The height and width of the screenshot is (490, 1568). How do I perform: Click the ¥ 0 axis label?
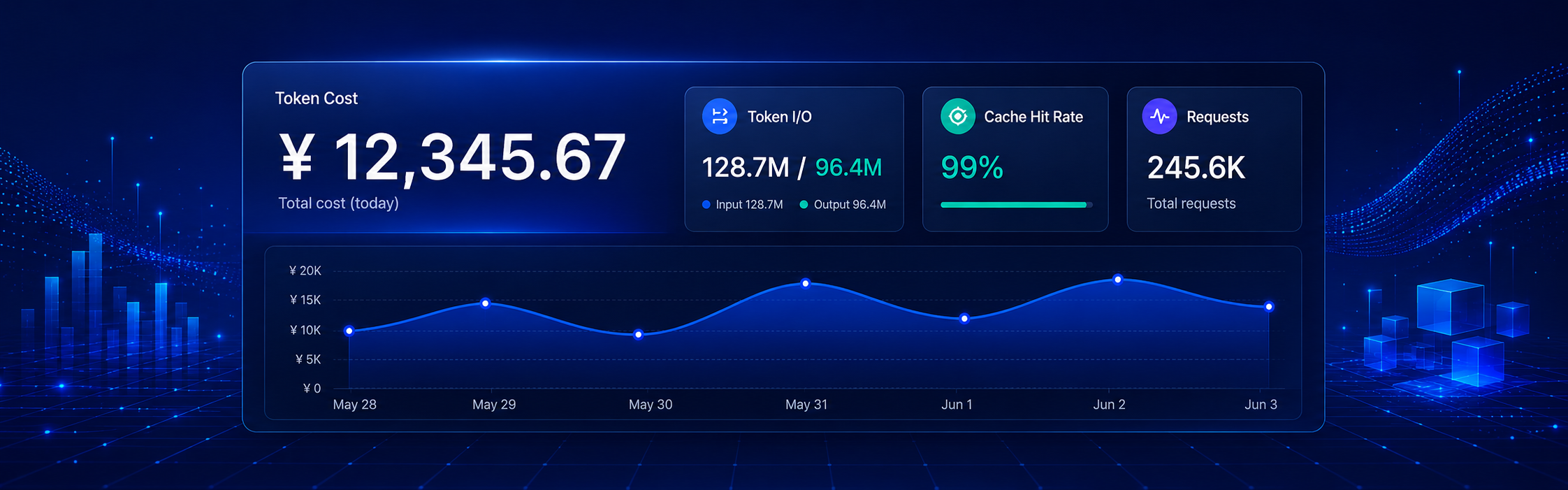pos(312,389)
